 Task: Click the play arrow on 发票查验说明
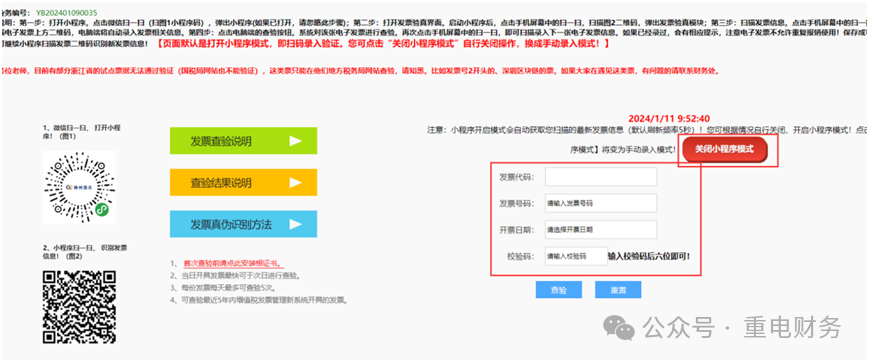pyautogui.click(x=295, y=141)
